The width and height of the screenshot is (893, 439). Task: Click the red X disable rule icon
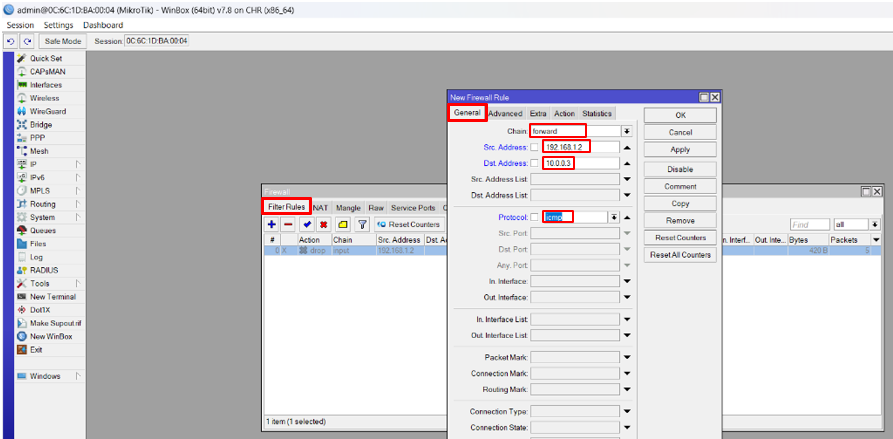click(x=324, y=224)
